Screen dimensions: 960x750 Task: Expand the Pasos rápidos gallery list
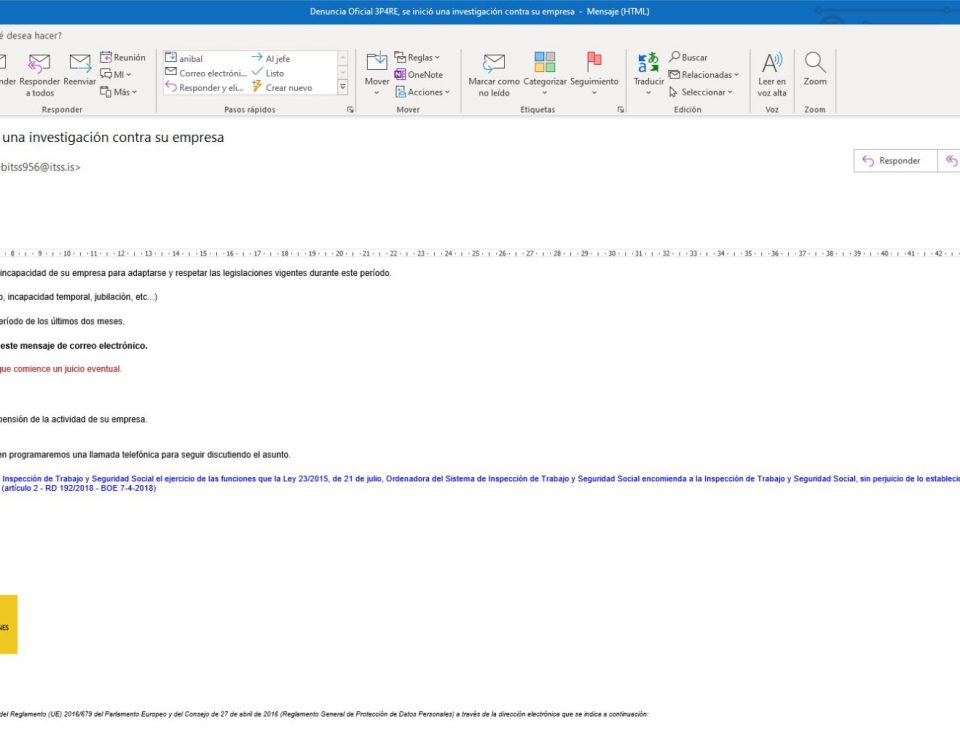343,88
